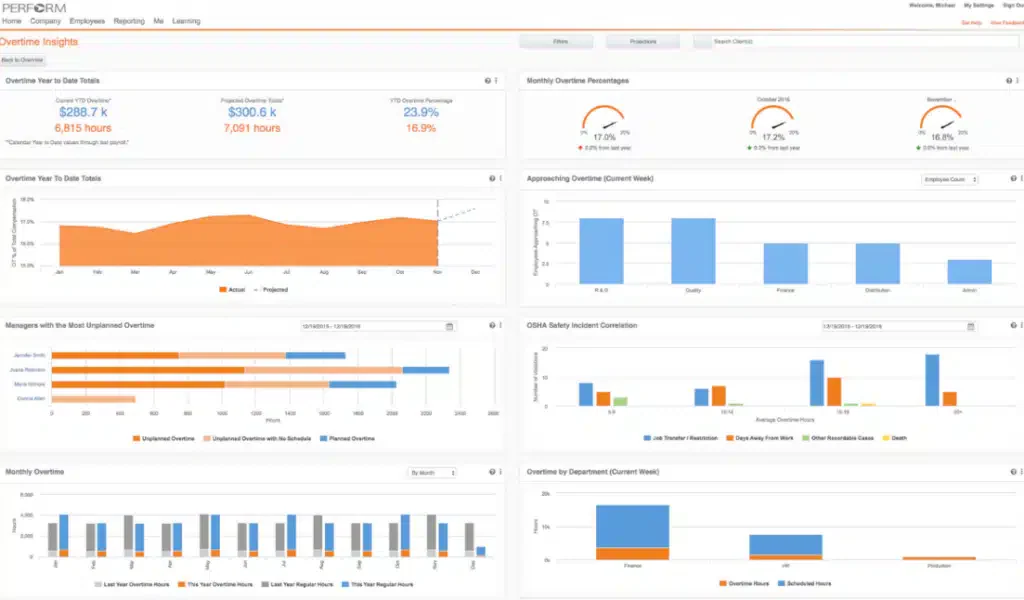Viewport: 1024px width, 600px height.
Task: Click help icon on Approaching Overtime panel
Action: [1014, 178]
